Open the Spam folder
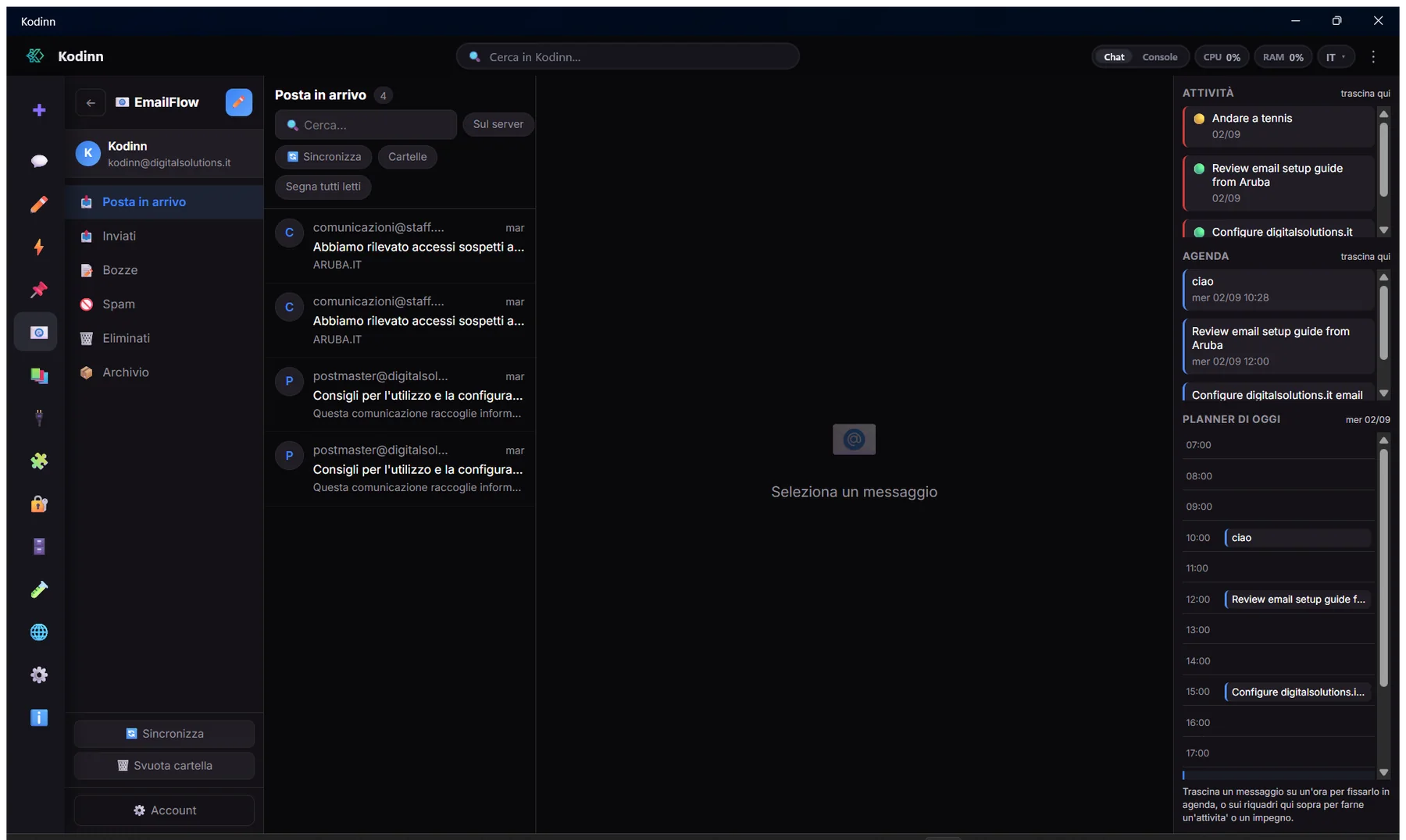 click(x=165, y=304)
